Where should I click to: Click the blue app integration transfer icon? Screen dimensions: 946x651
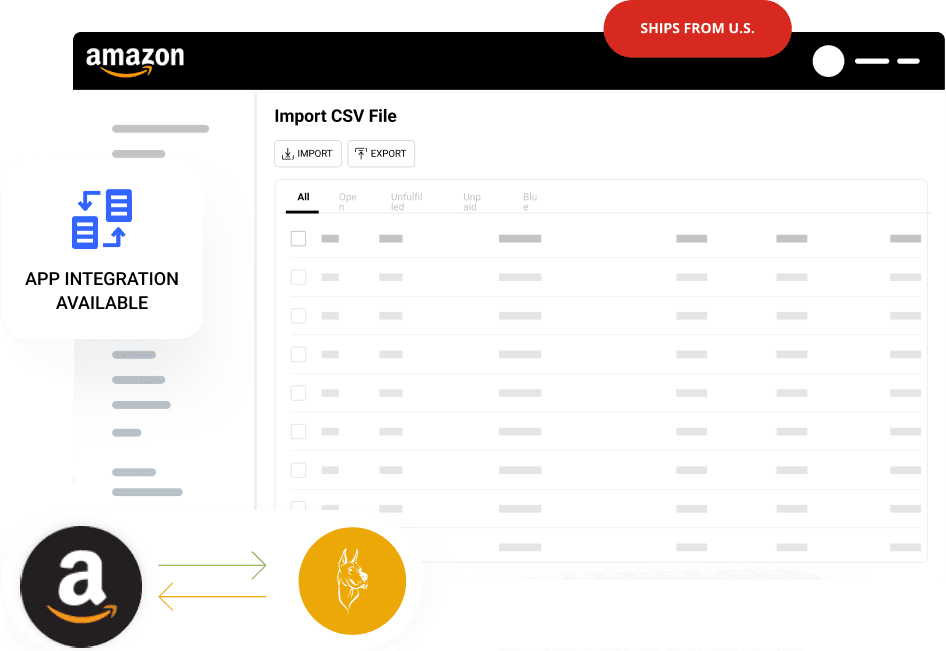coord(101,218)
